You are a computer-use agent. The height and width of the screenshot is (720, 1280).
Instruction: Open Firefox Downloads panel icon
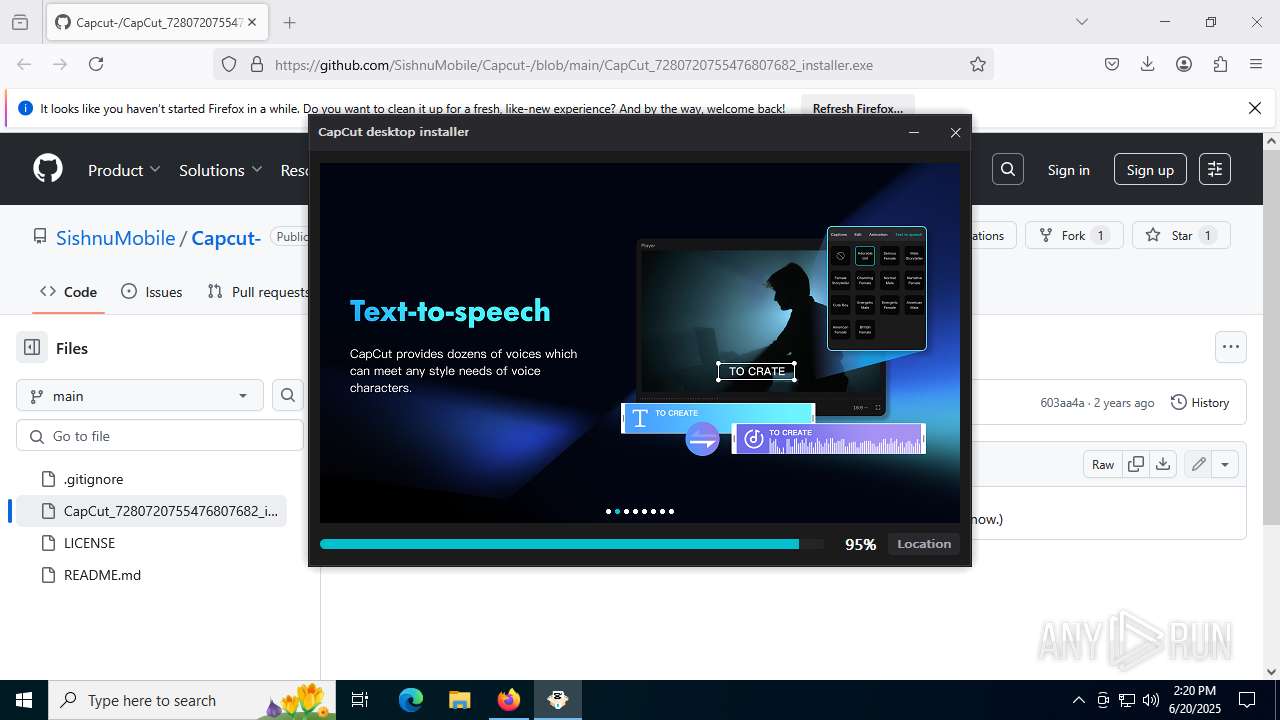pyautogui.click(x=1147, y=64)
